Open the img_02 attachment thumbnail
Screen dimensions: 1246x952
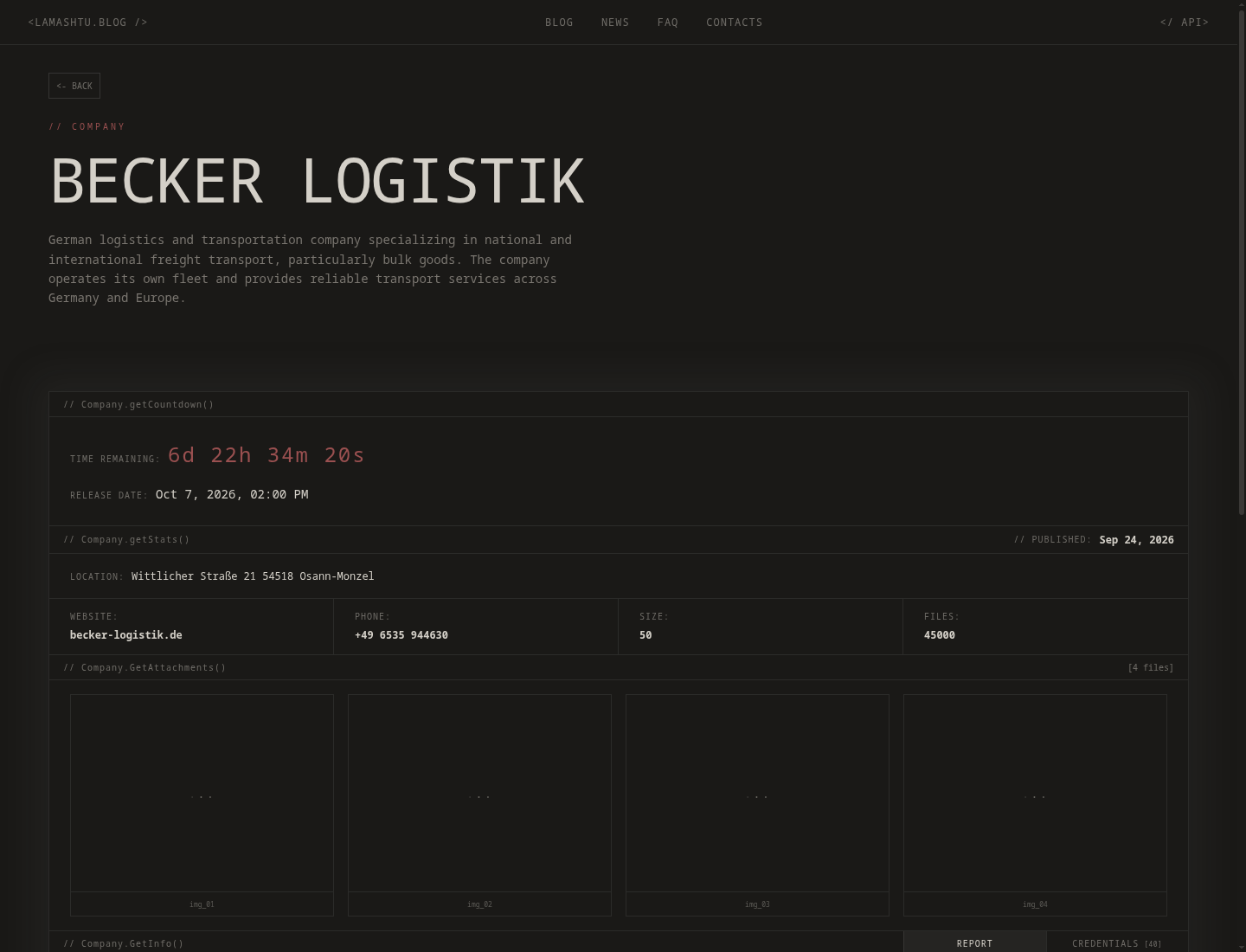click(x=479, y=805)
